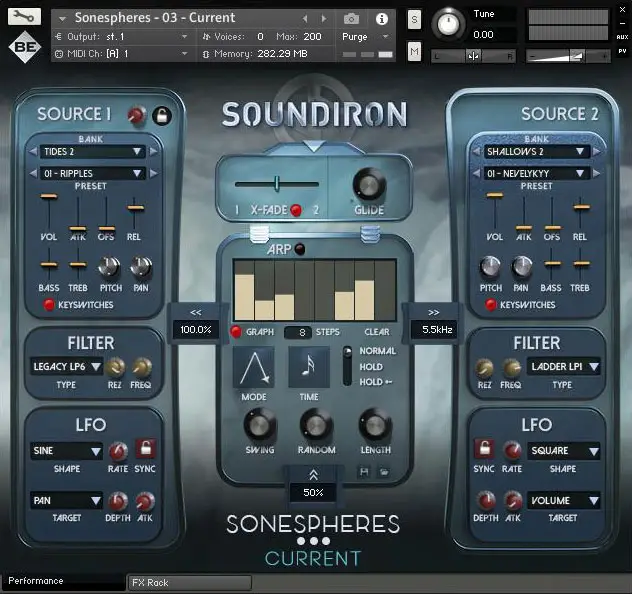Viewport: 632px width, 594px height.
Task: Select next Source 2 preset arrow
Action: (x=597, y=174)
